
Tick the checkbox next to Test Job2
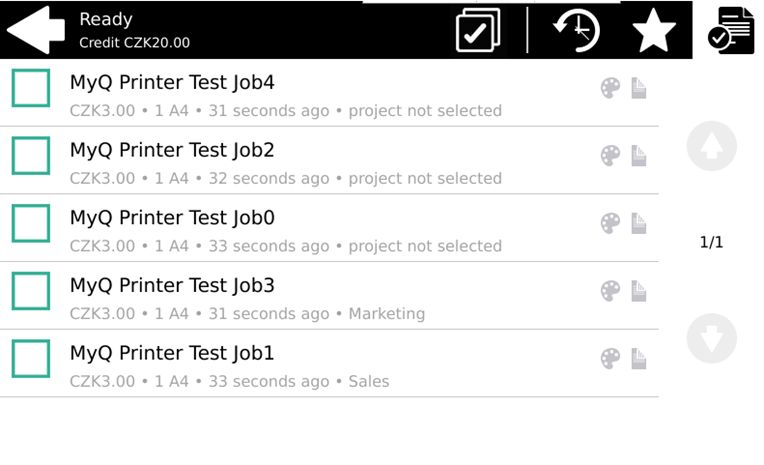31,156
